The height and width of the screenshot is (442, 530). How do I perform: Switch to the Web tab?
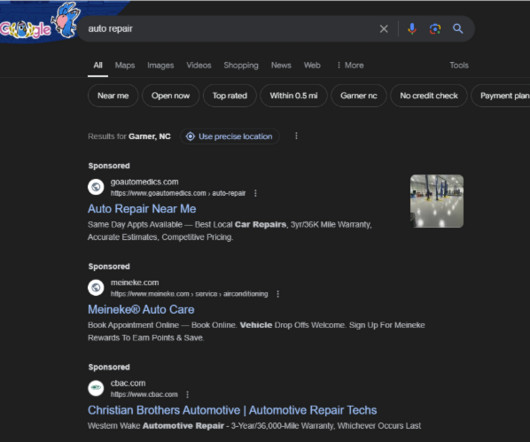312,66
